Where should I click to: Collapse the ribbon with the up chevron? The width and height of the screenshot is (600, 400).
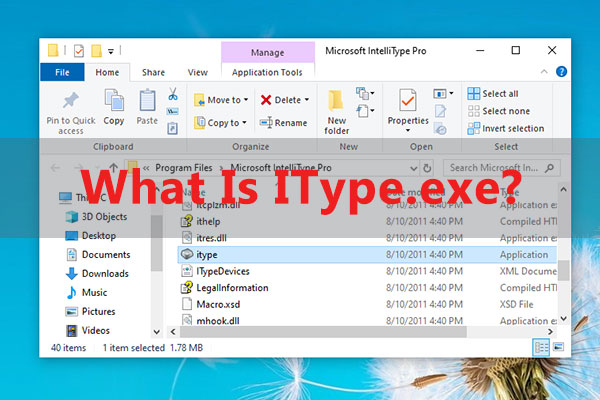544,72
